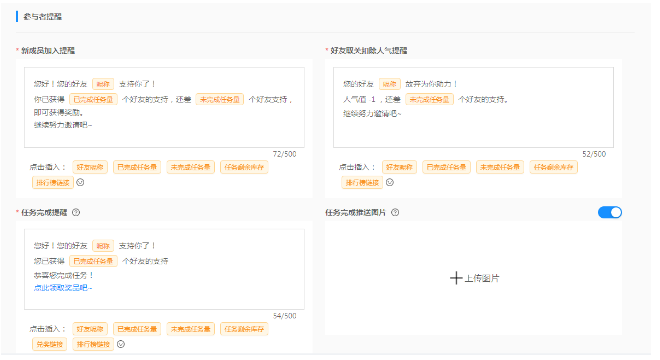This screenshot has height=360, width=660.
Task: Click the emoji icon under 新成员加入提醒 editor
Action: 80,182
